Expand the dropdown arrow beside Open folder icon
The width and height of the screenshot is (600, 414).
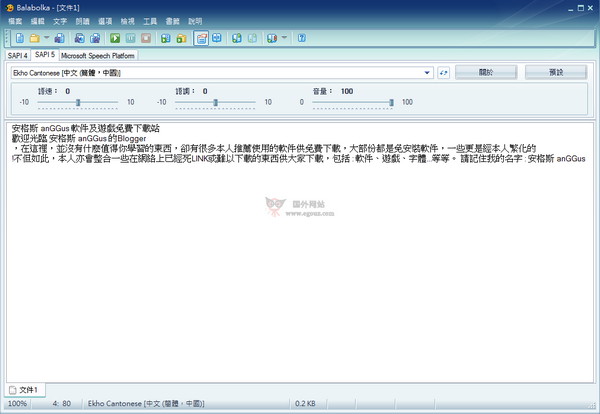point(47,37)
